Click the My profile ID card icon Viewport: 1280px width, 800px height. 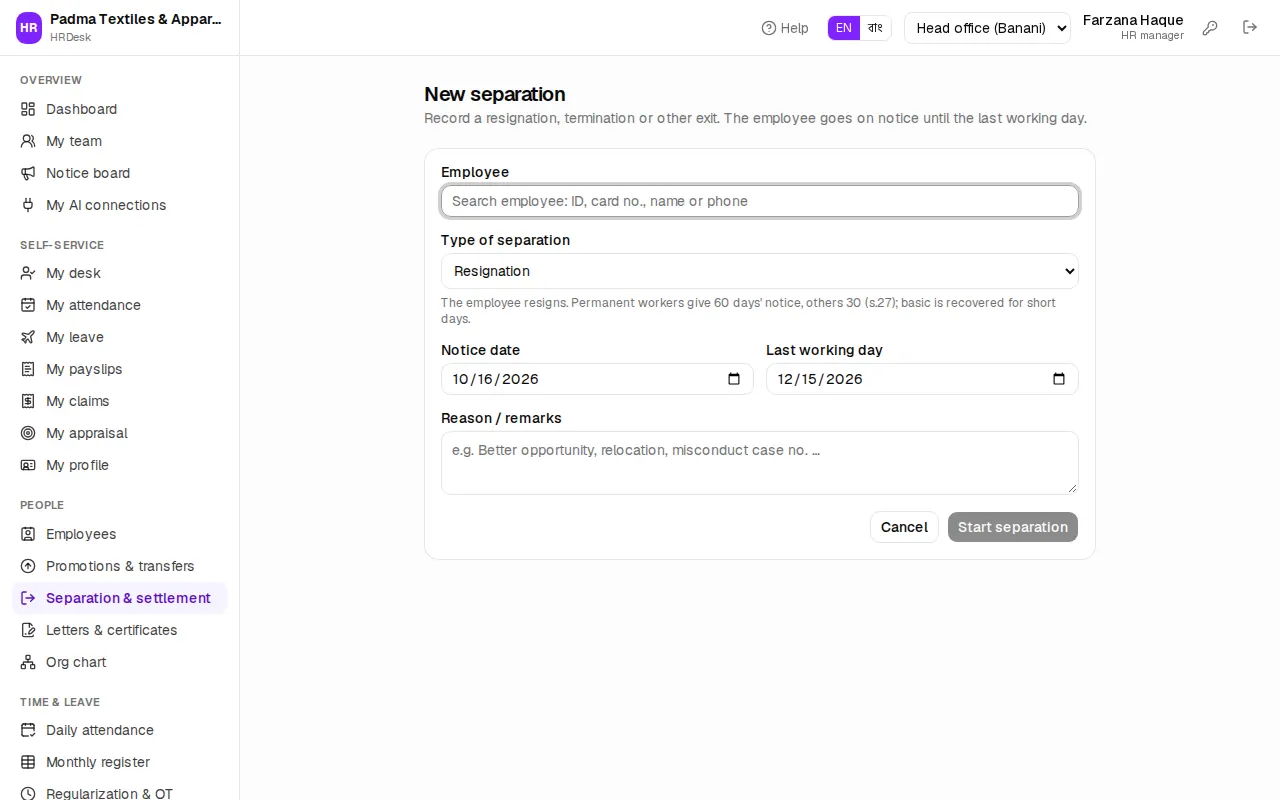point(28,465)
